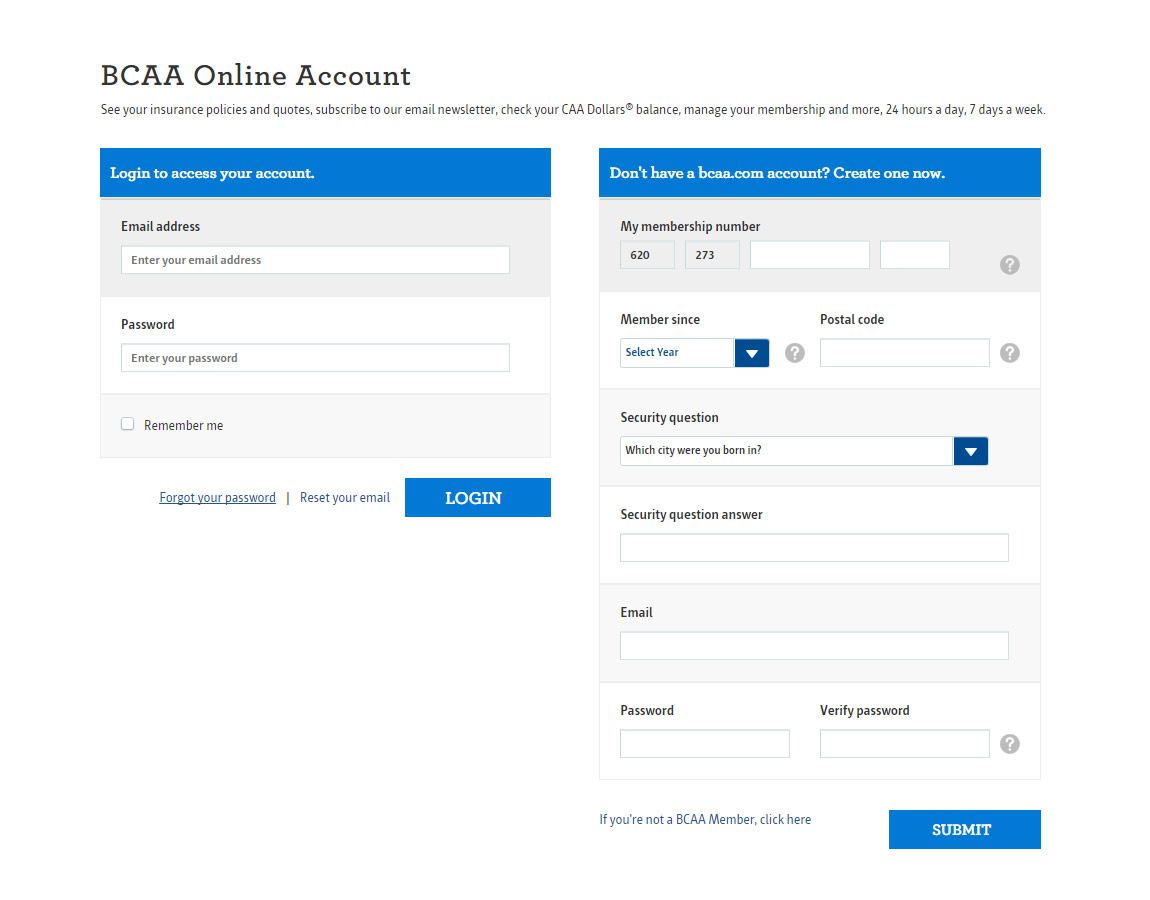Click the login Password field
Image resolution: width=1150 pixels, height=900 pixels.
tap(315, 358)
